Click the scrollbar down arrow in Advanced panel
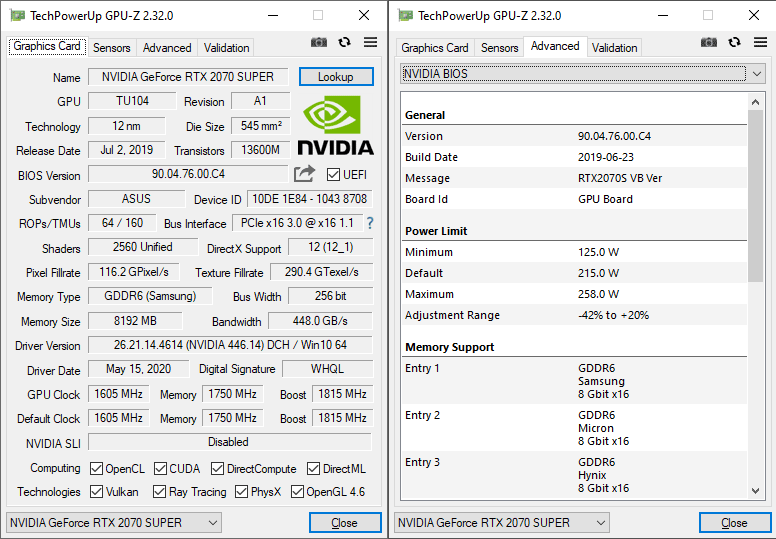The image size is (776, 539). click(x=755, y=490)
